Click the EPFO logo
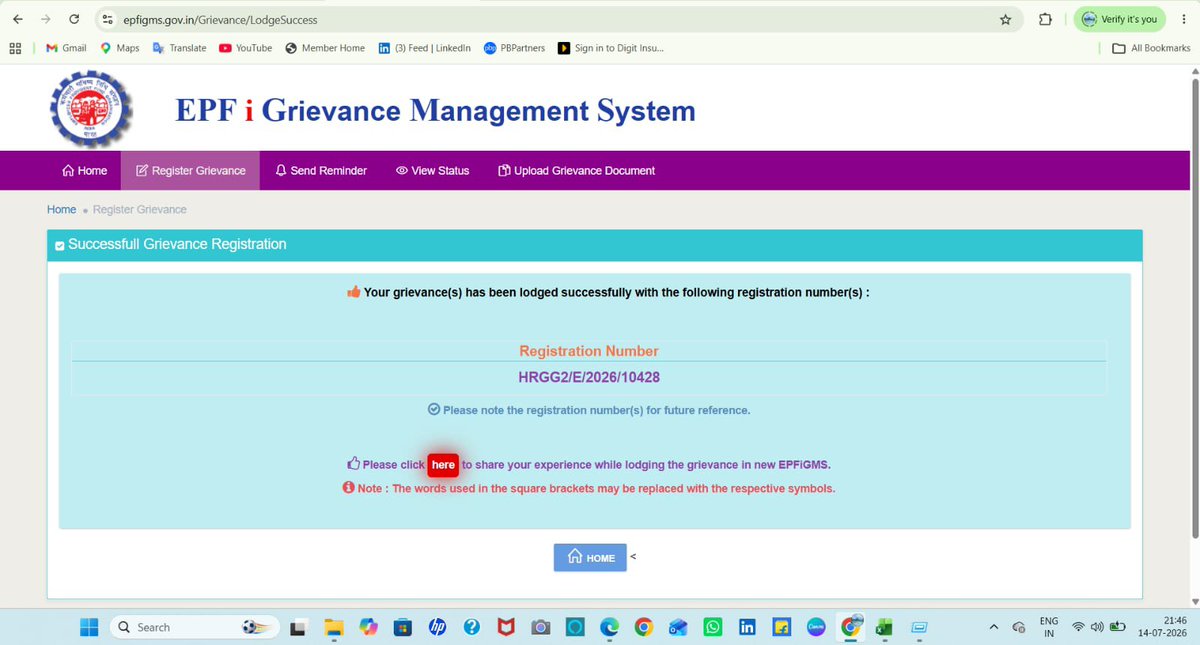Viewport: 1200px width, 645px height. tap(92, 110)
